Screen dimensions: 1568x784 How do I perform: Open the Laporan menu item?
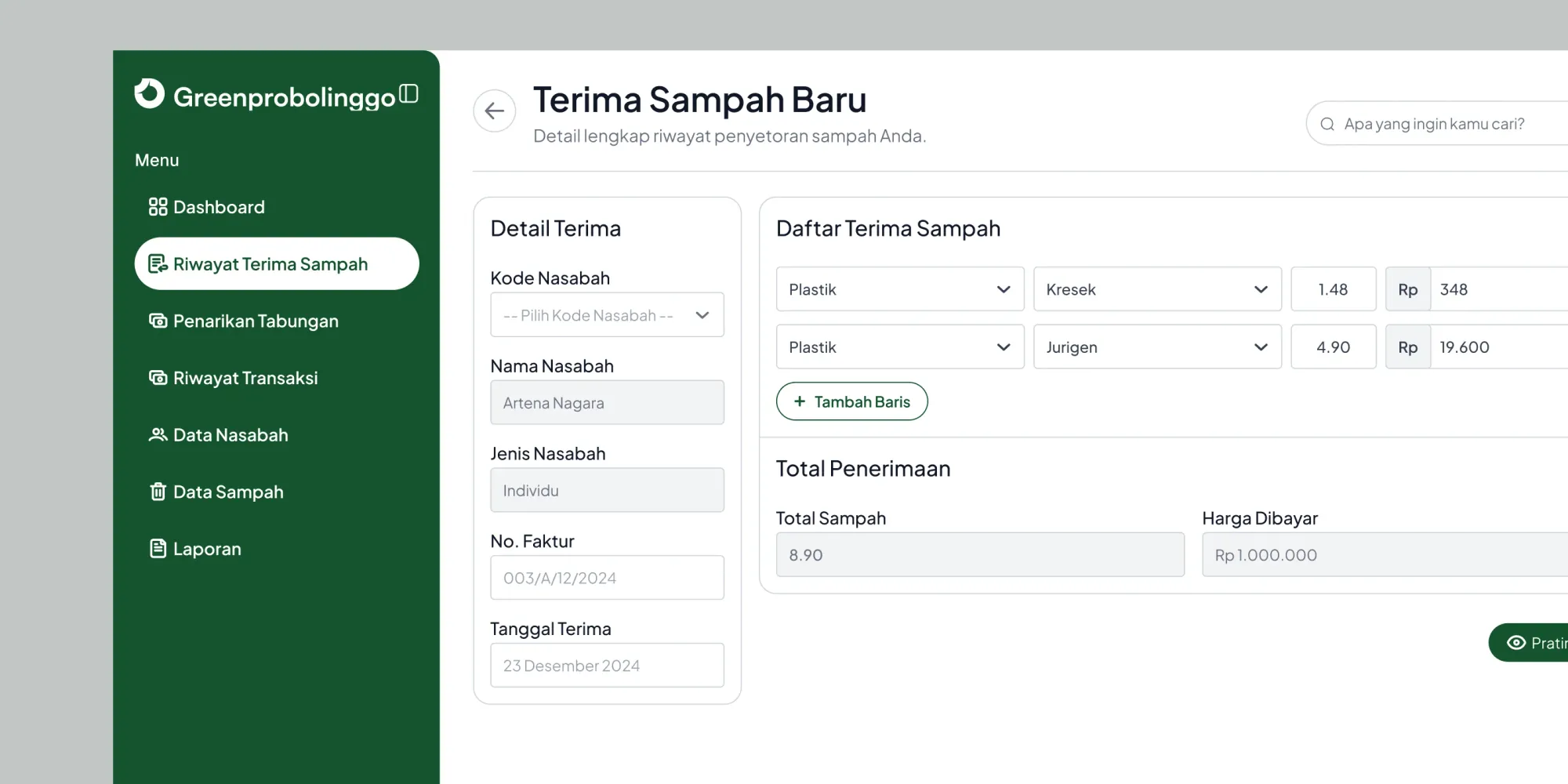[x=277, y=549]
